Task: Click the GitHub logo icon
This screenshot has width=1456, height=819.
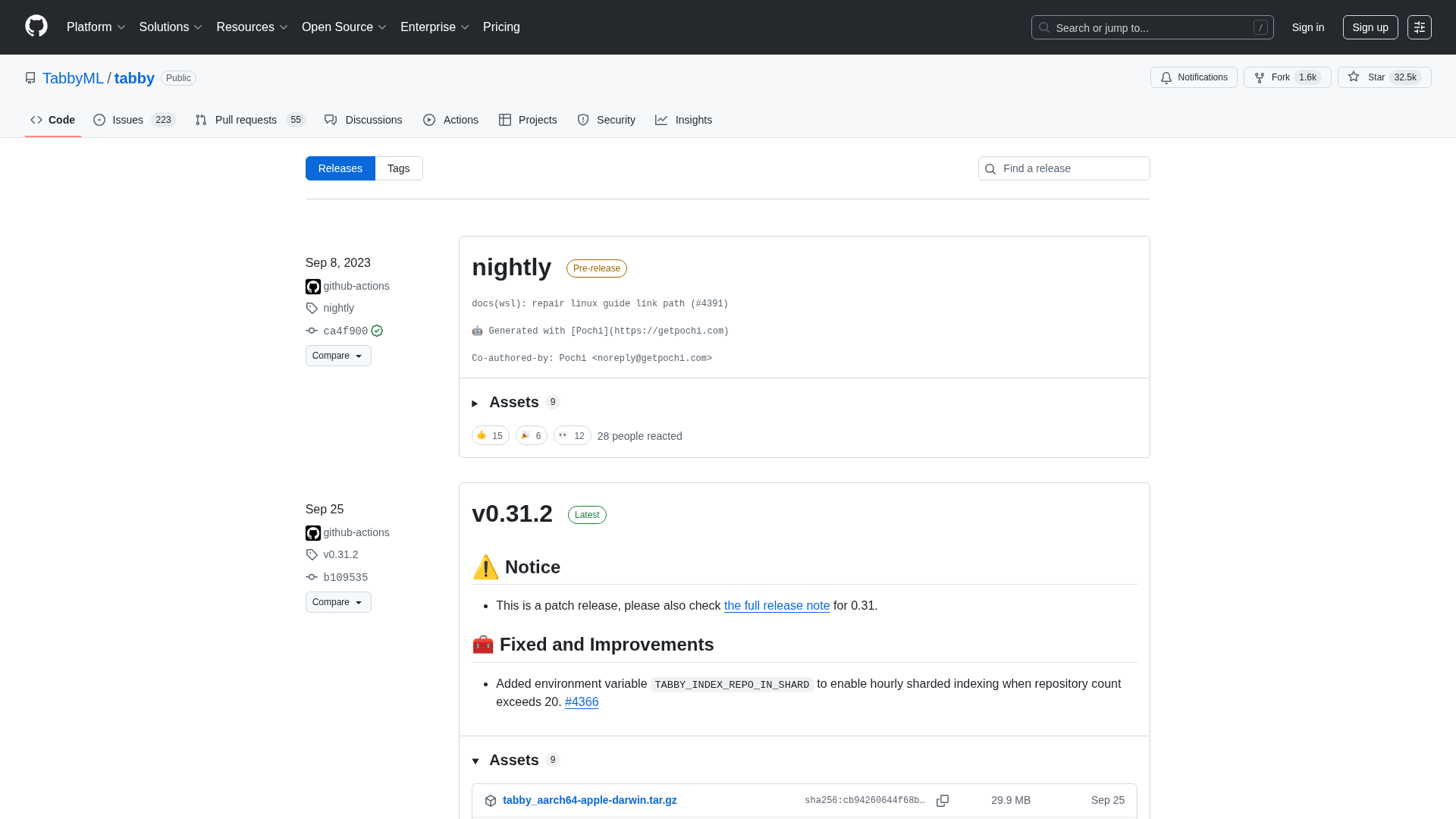Action: (x=36, y=27)
